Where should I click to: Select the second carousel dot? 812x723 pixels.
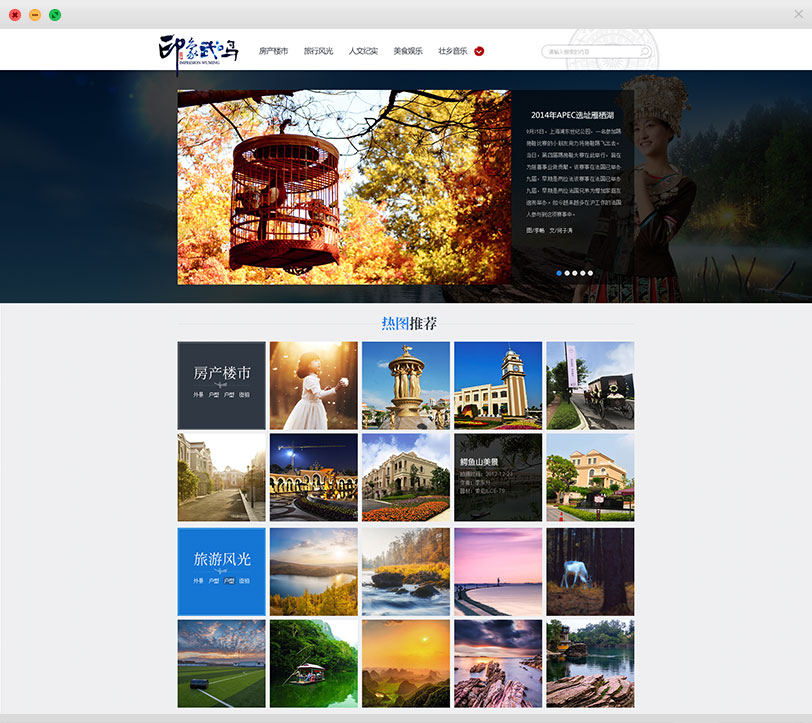point(567,273)
